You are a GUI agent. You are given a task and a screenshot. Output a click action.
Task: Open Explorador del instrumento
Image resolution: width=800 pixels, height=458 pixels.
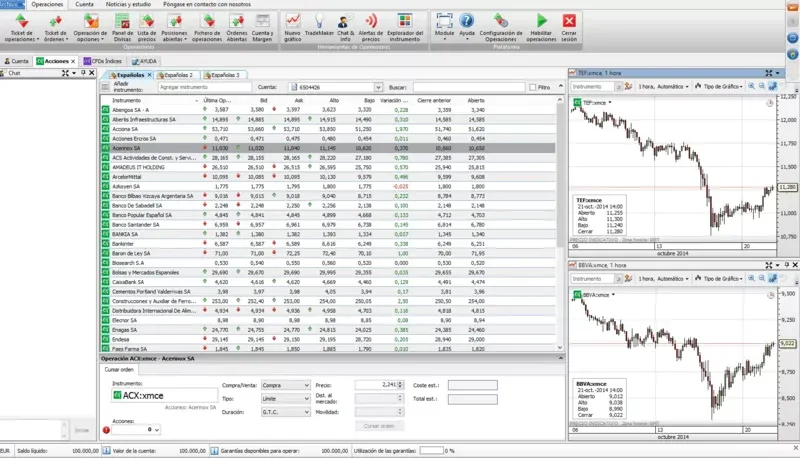[x=405, y=28]
